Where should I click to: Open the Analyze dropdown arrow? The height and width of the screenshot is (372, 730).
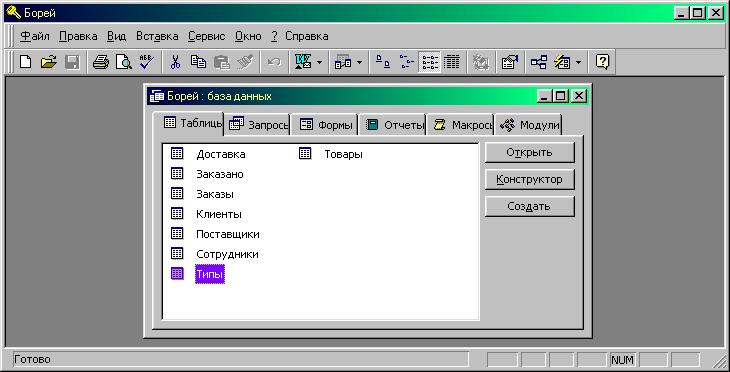coord(578,62)
